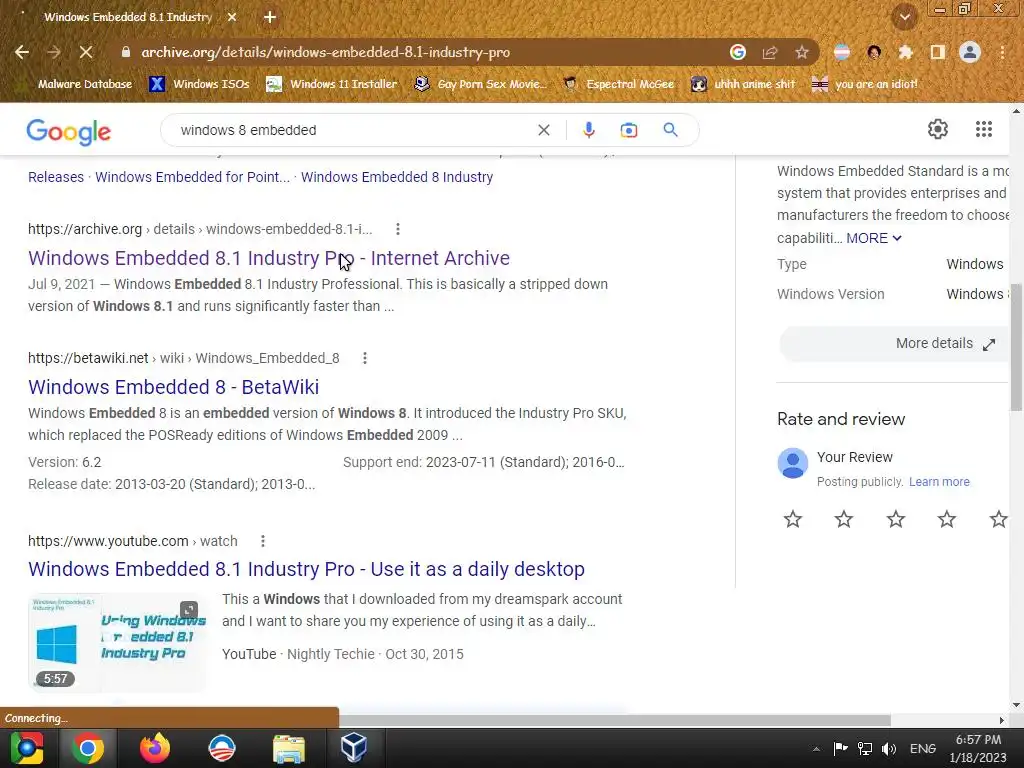Click the forward navigation arrow
The image size is (1024, 768).
[x=54, y=52]
